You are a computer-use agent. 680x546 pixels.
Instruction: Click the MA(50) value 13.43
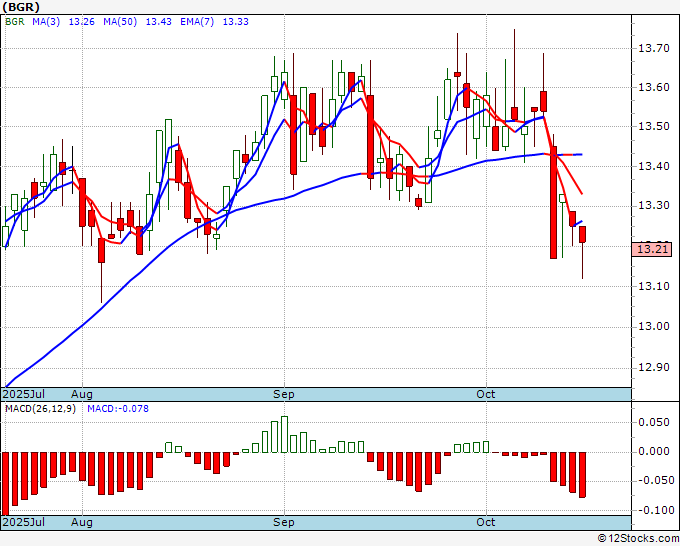click(158, 22)
